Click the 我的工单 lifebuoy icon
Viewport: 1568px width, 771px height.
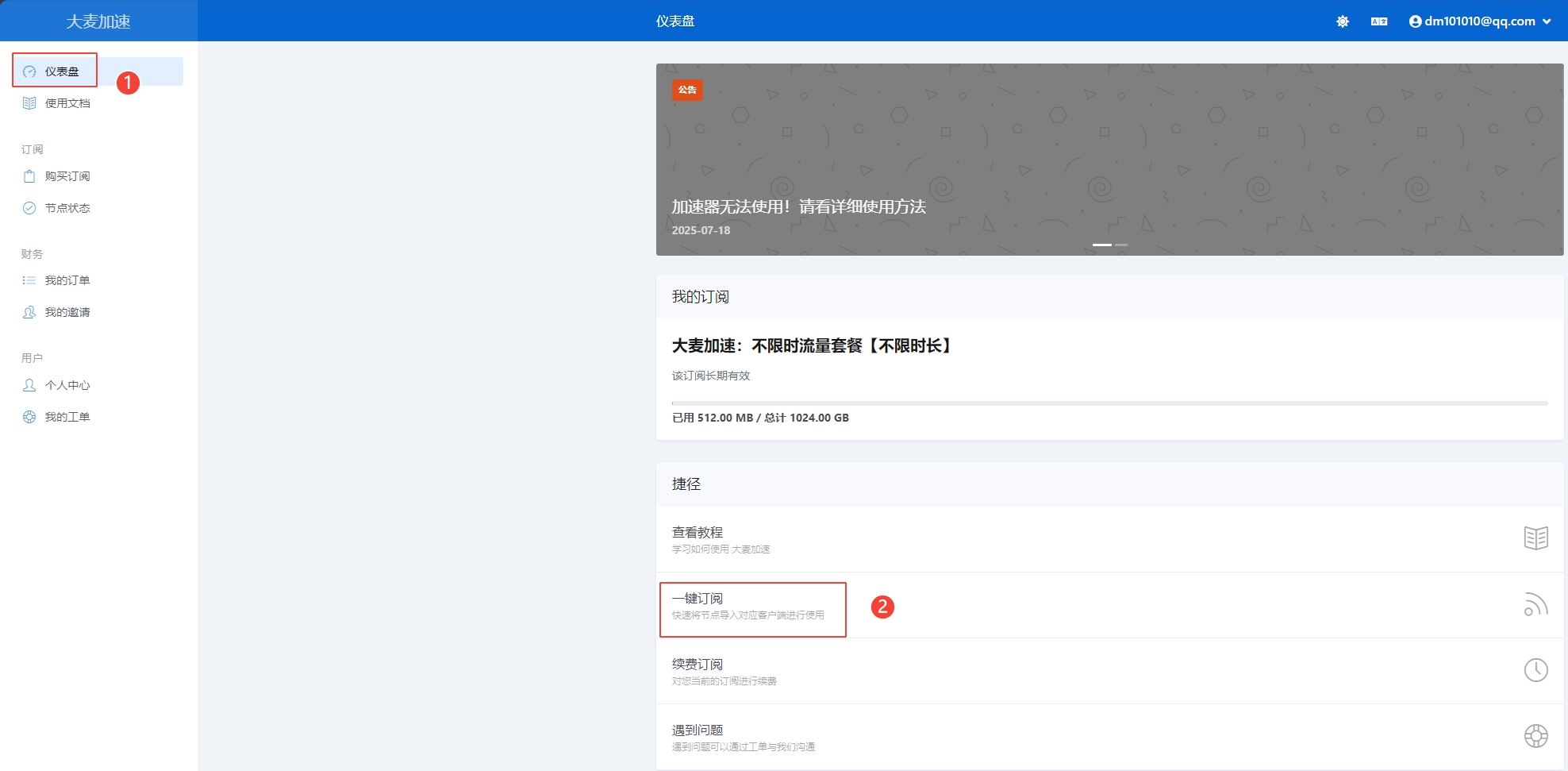[29, 417]
